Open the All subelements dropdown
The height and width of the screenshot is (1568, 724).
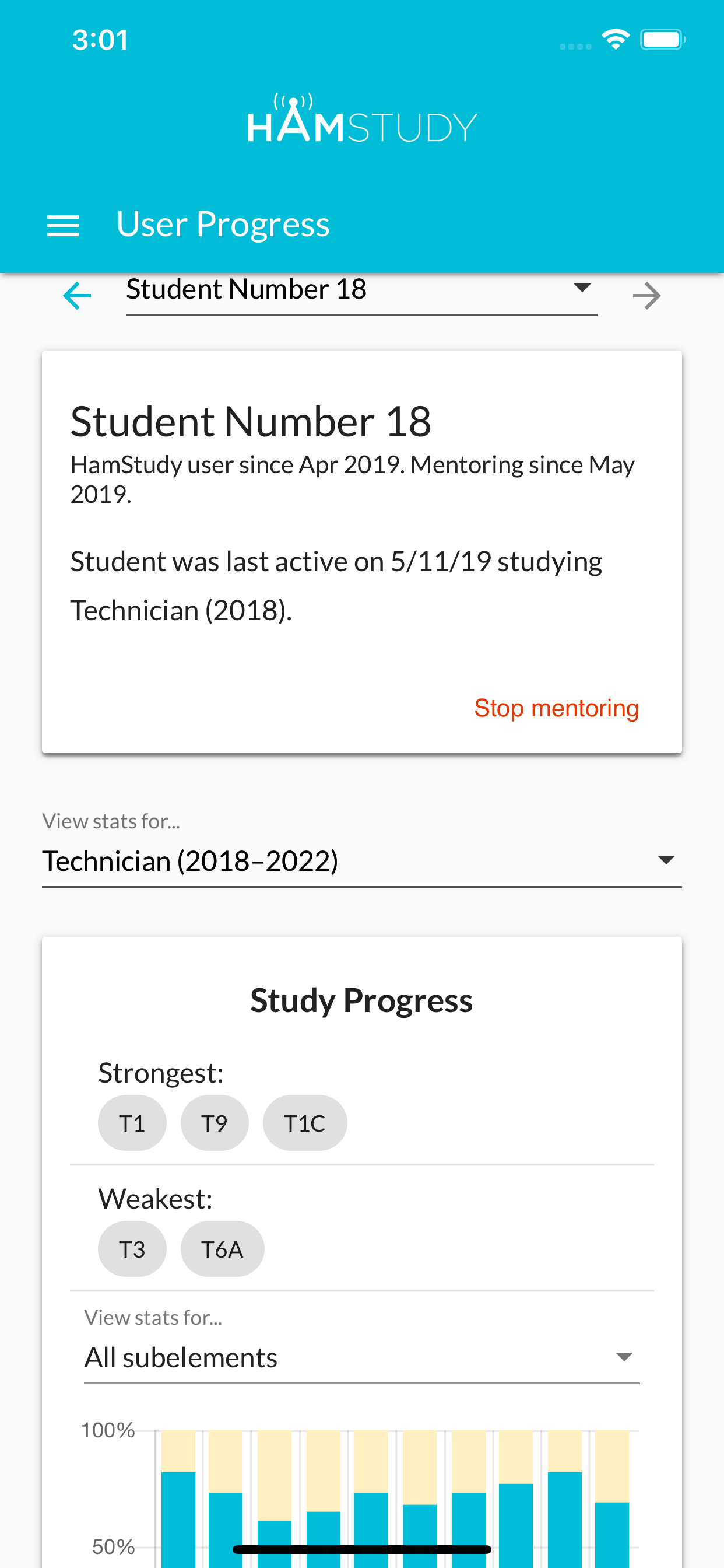click(361, 1357)
